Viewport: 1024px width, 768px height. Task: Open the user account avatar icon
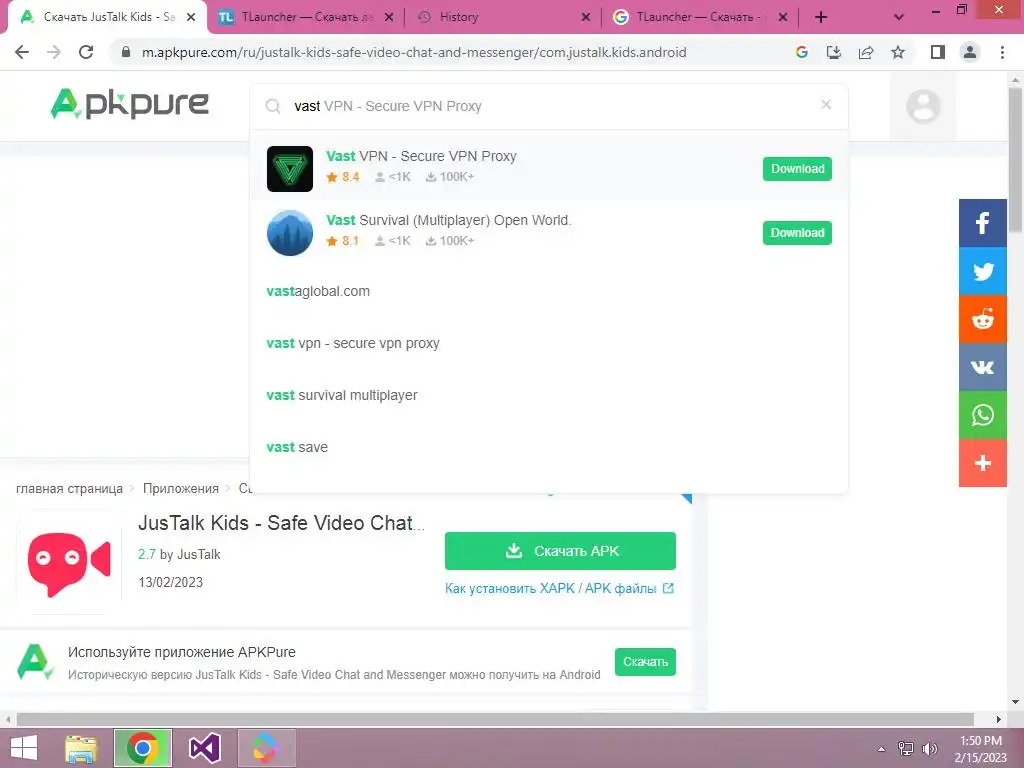coord(923,106)
